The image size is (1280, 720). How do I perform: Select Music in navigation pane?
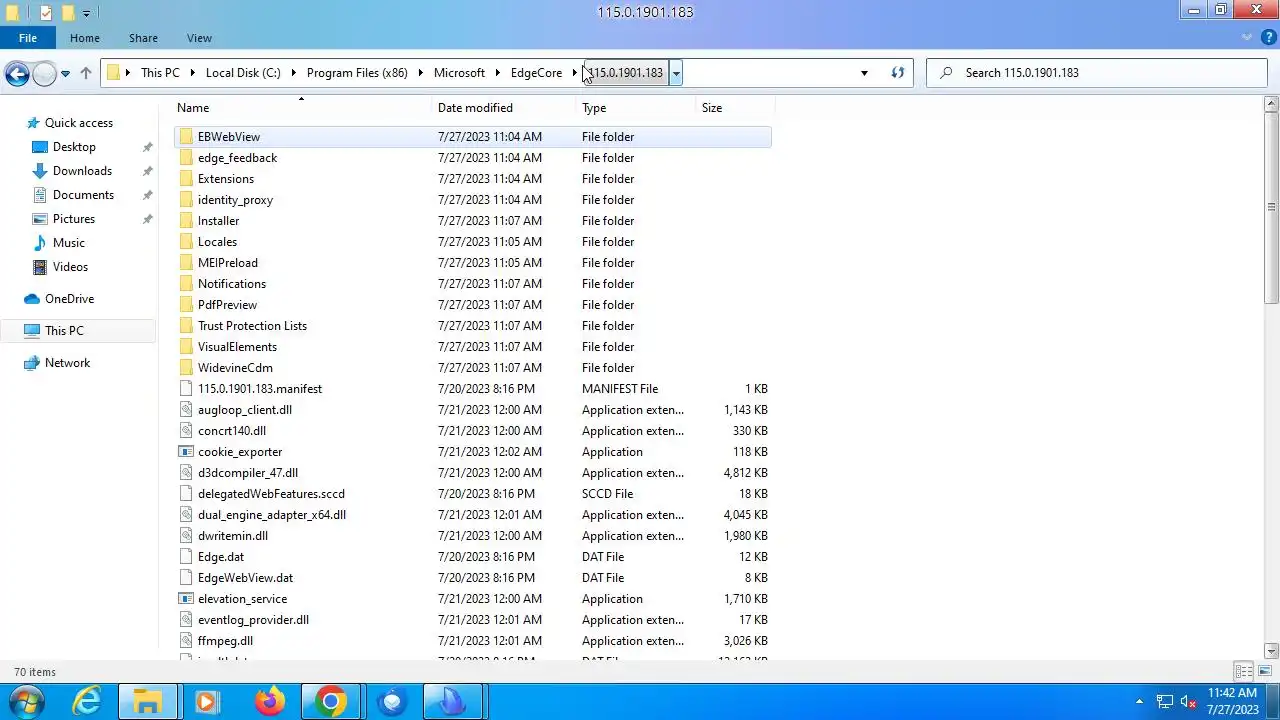pyautogui.click(x=69, y=243)
